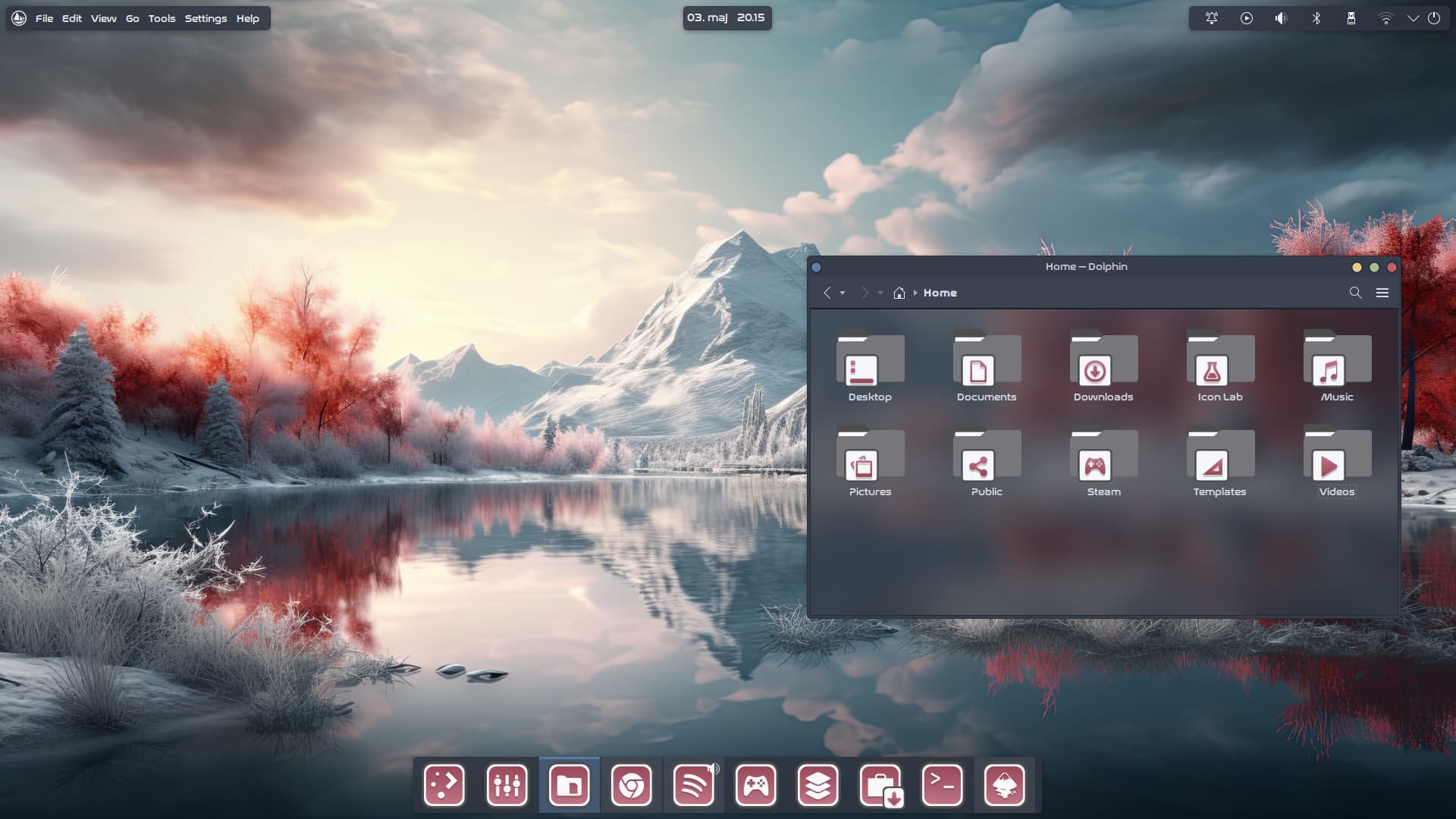Open Wi-Fi network tray icon
Viewport: 1456px width, 819px height.
[x=1386, y=18]
